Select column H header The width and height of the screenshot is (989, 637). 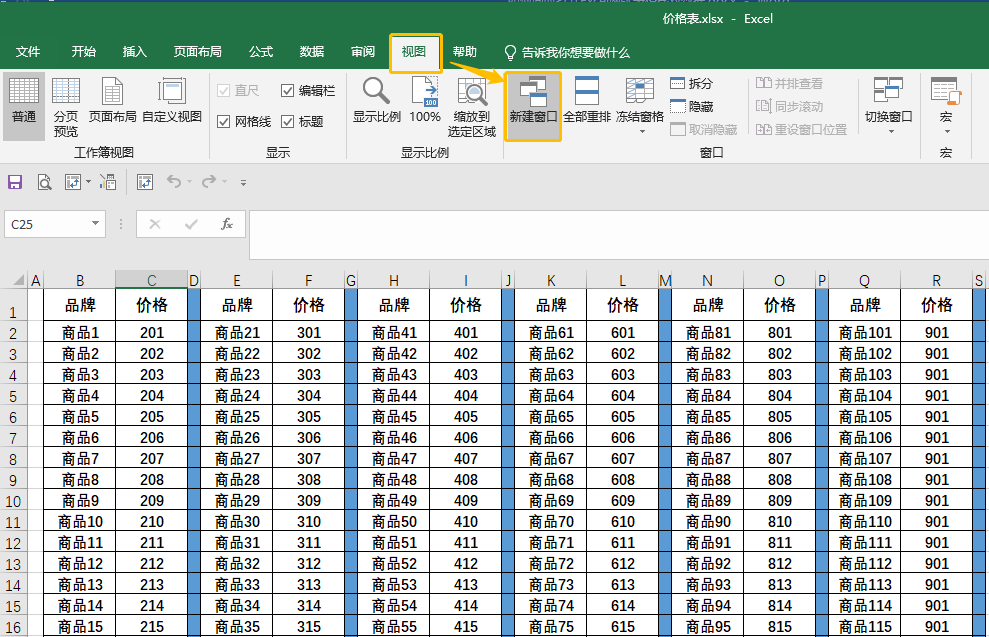(x=394, y=280)
